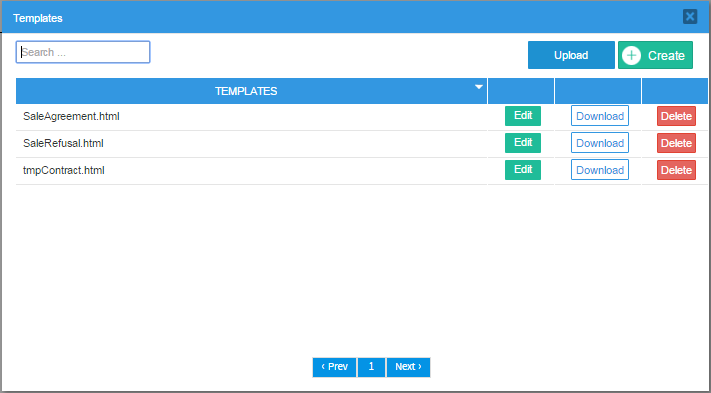Click the Search input field
Screen dimensions: 711x393
tap(83, 52)
